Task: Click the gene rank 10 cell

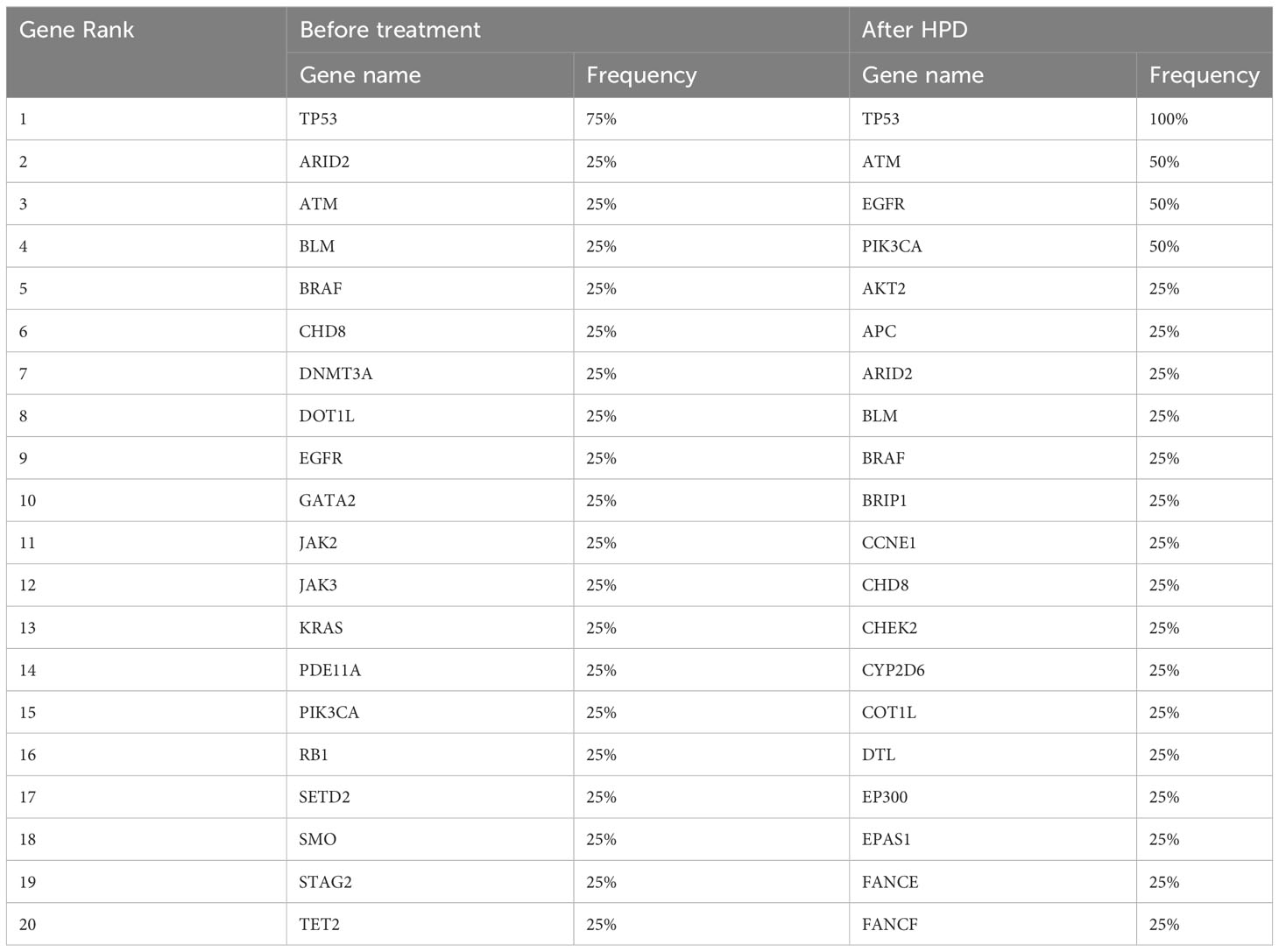Action: pos(146,501)
